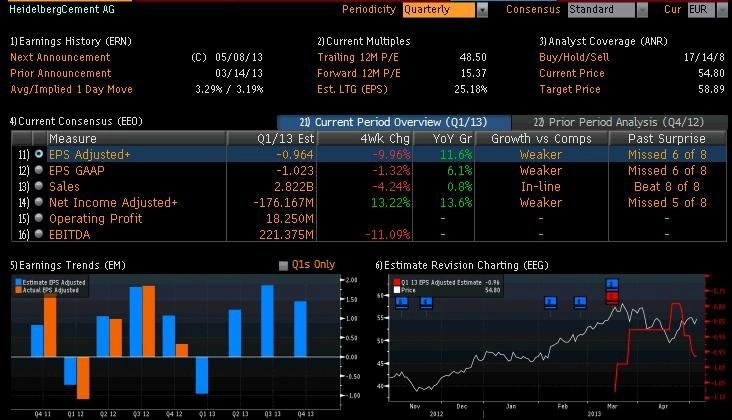Select the EPS Adjusted+ radio button

click(39, 154)
